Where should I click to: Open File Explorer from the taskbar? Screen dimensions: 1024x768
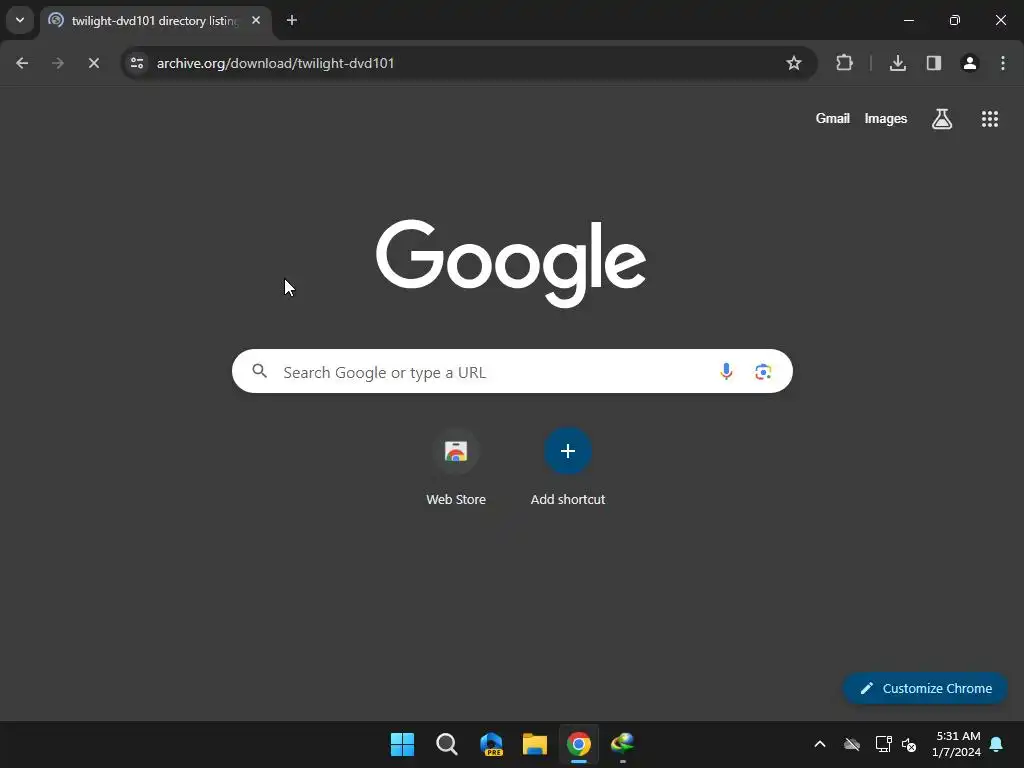[x=535, y=744]
